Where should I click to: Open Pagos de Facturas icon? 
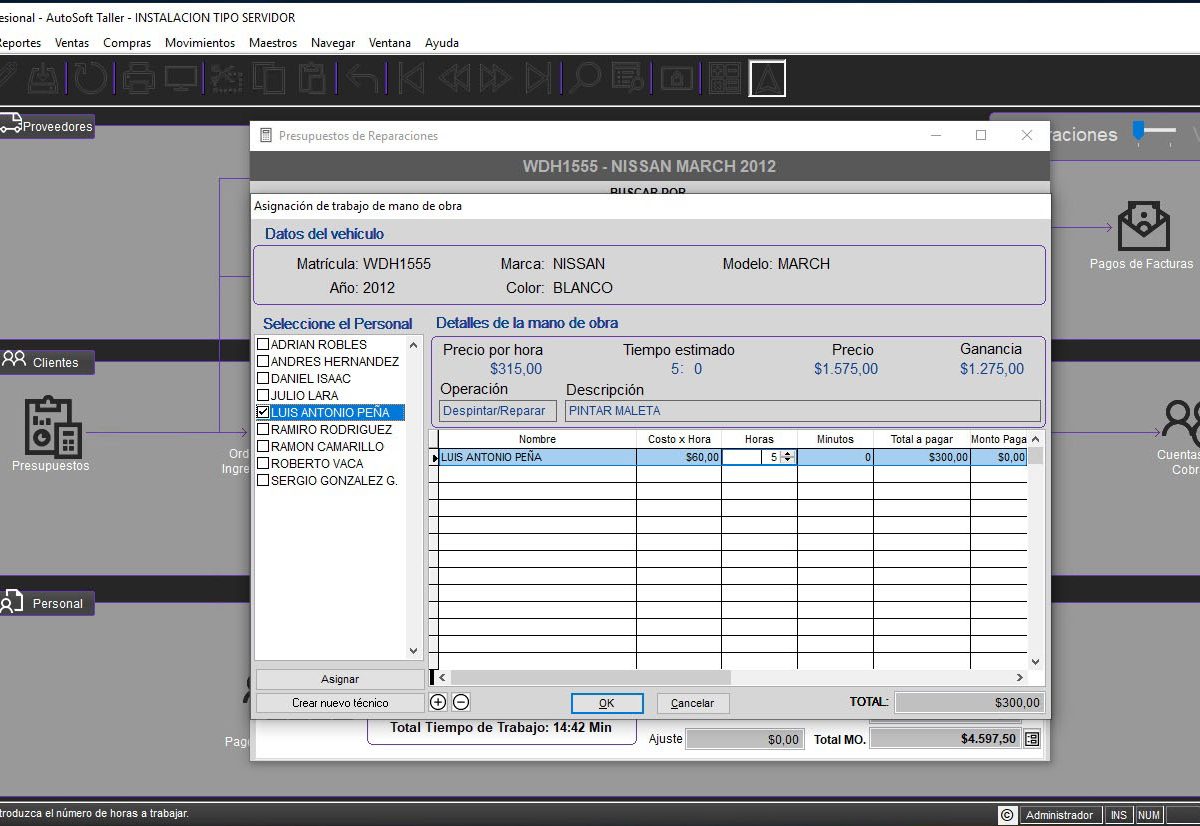tap(1143, 227)
